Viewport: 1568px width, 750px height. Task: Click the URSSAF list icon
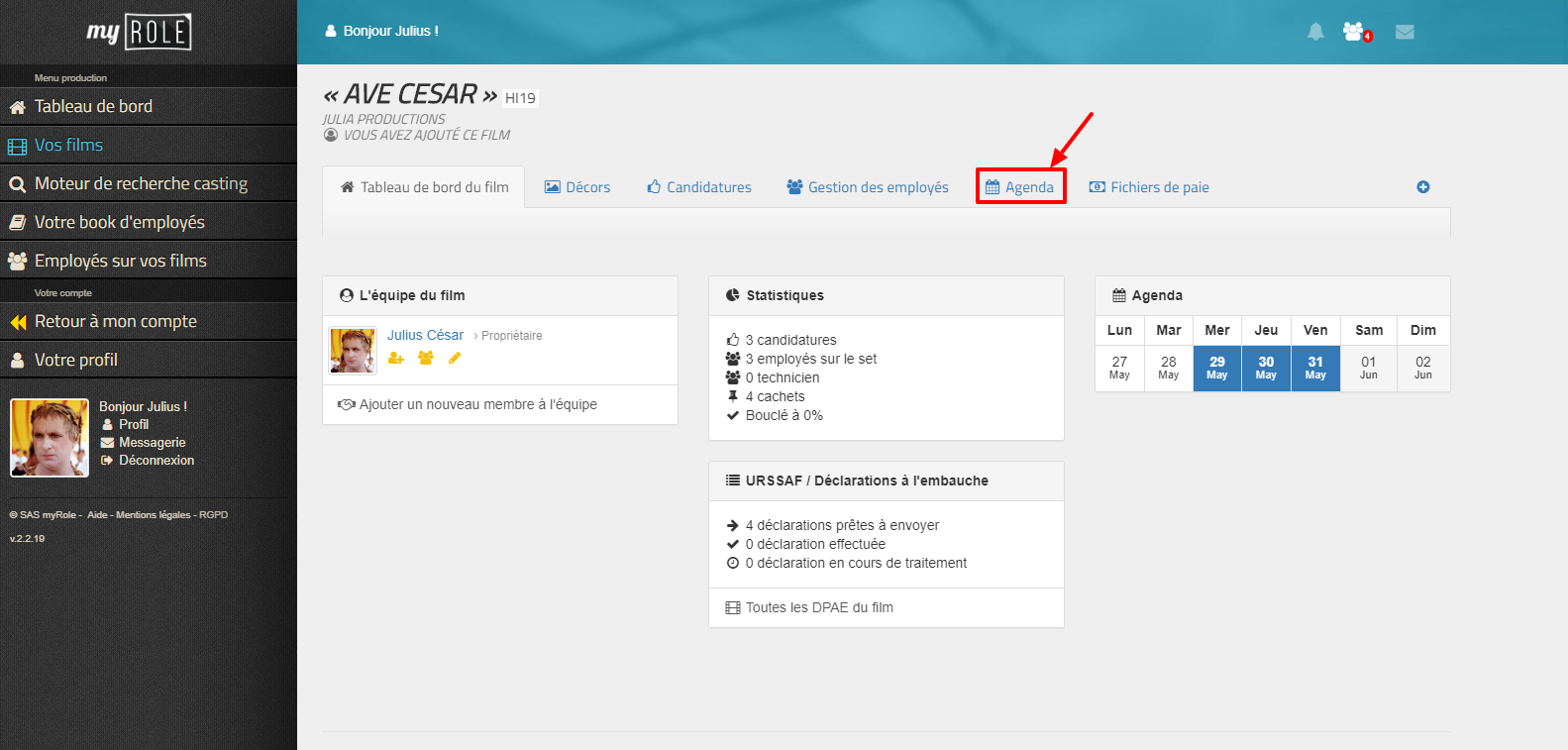point(733,481)
